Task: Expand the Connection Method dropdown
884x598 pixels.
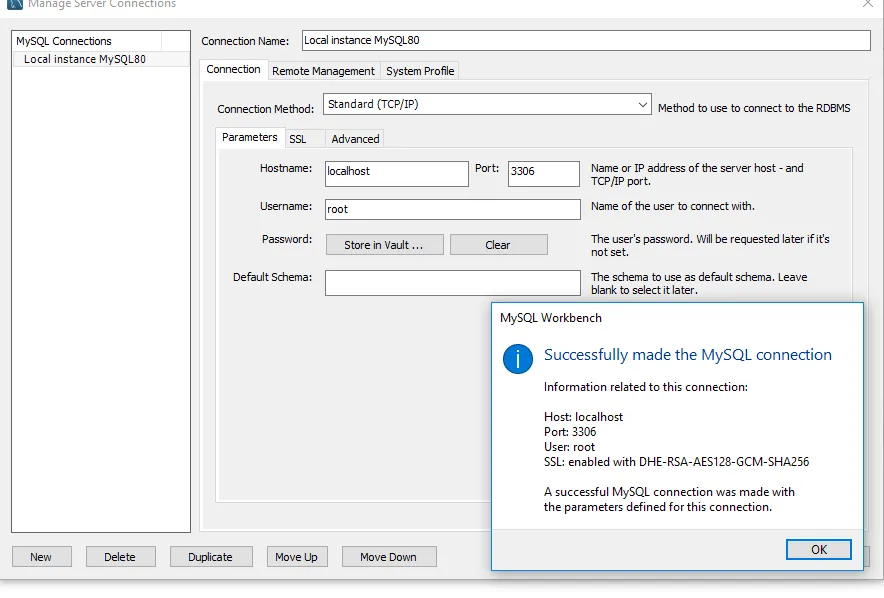Action: tap(643, 105)
